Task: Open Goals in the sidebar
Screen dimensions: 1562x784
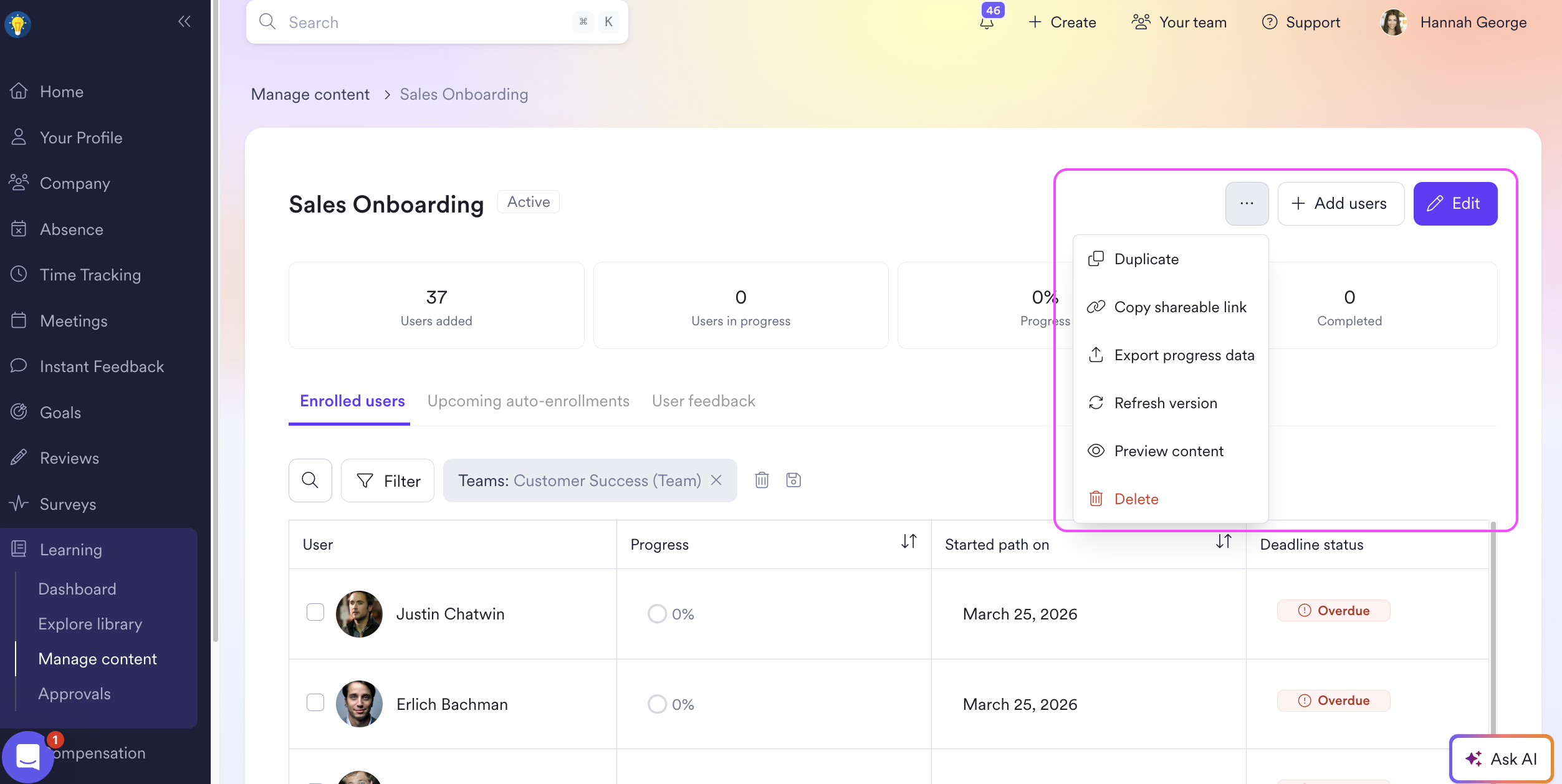Action: tap(60, 413)
